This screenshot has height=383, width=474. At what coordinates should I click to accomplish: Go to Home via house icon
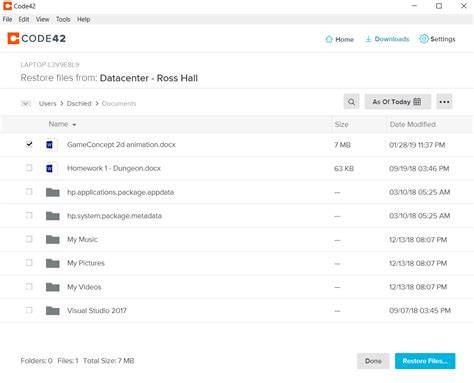coord(329,39)
